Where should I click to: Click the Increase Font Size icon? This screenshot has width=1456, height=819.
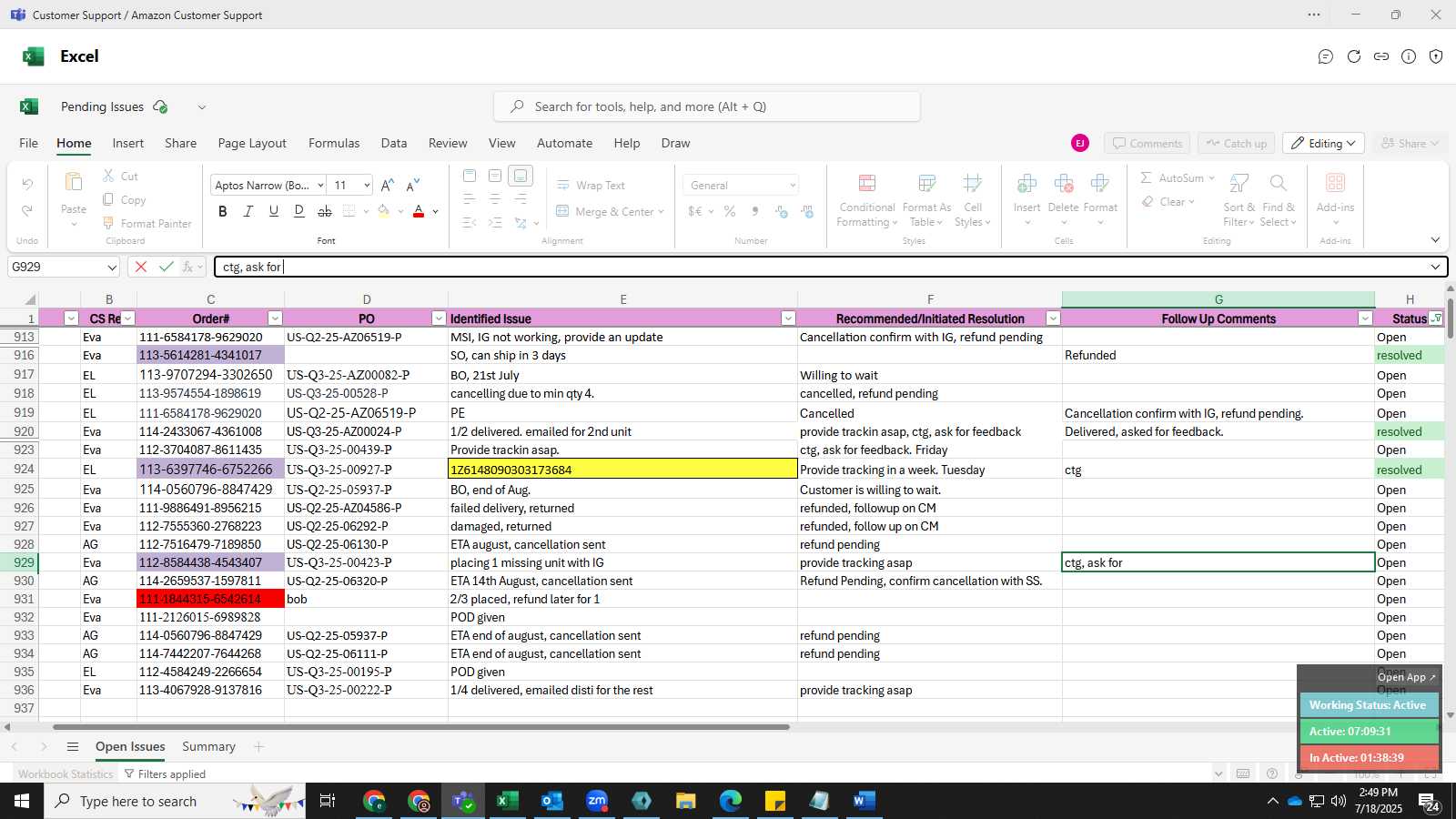point(388,185)
